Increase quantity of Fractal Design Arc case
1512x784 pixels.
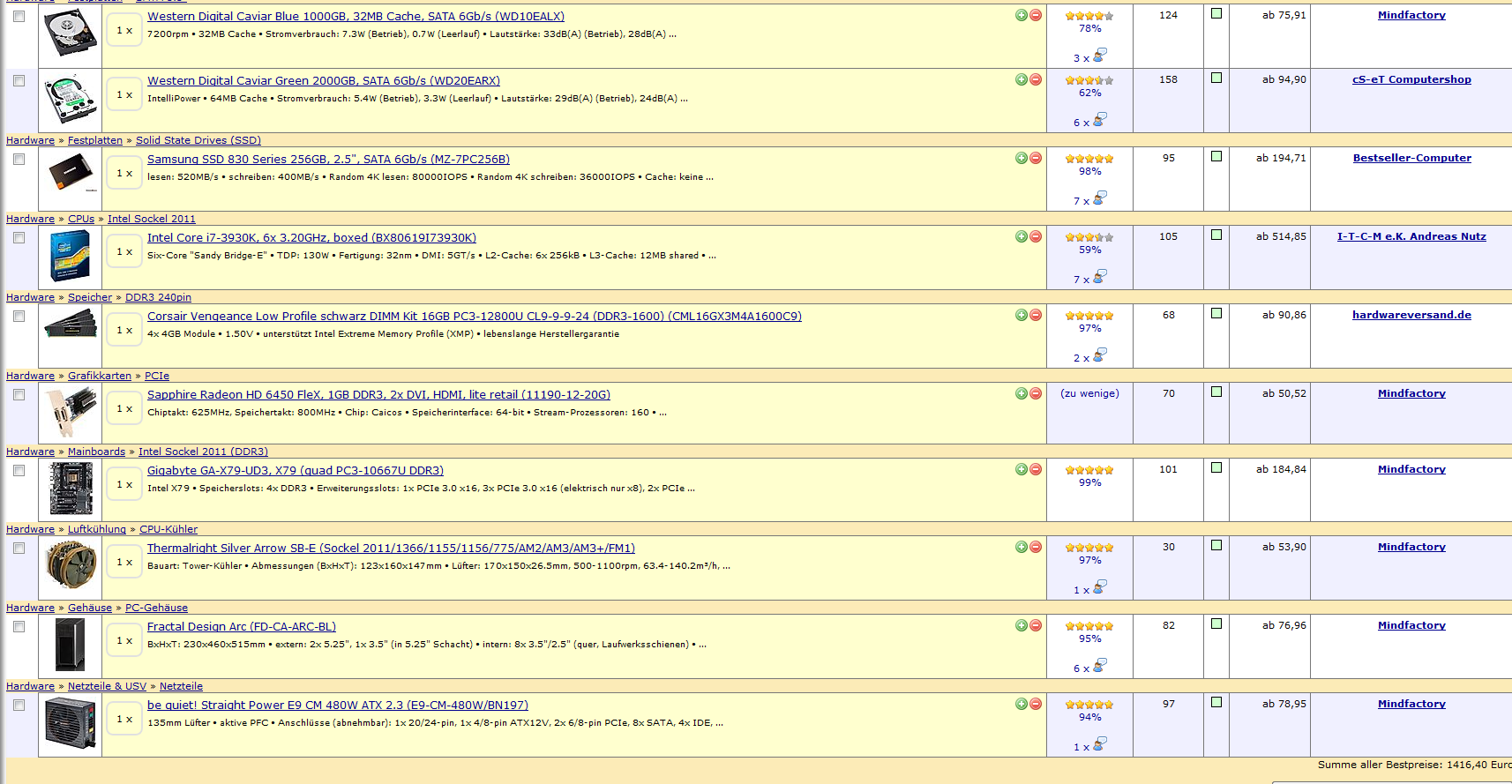(1021, 625)
